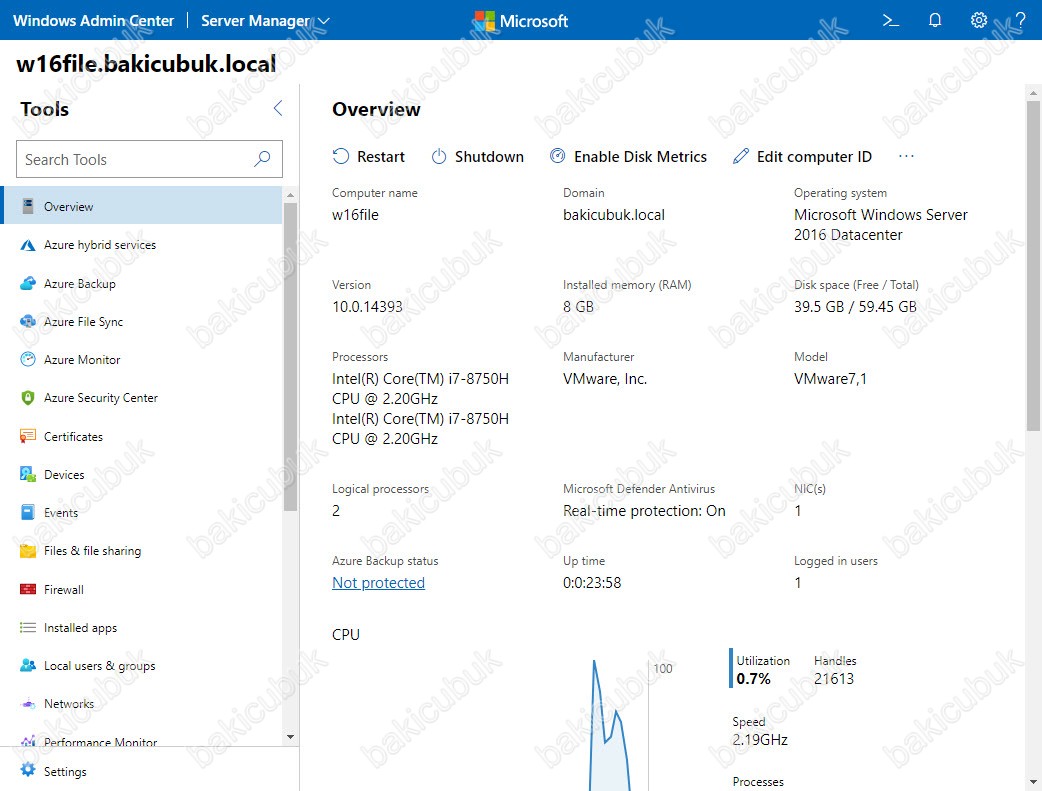
Task: Open the Azure Monitor tool
Action: 143,360
